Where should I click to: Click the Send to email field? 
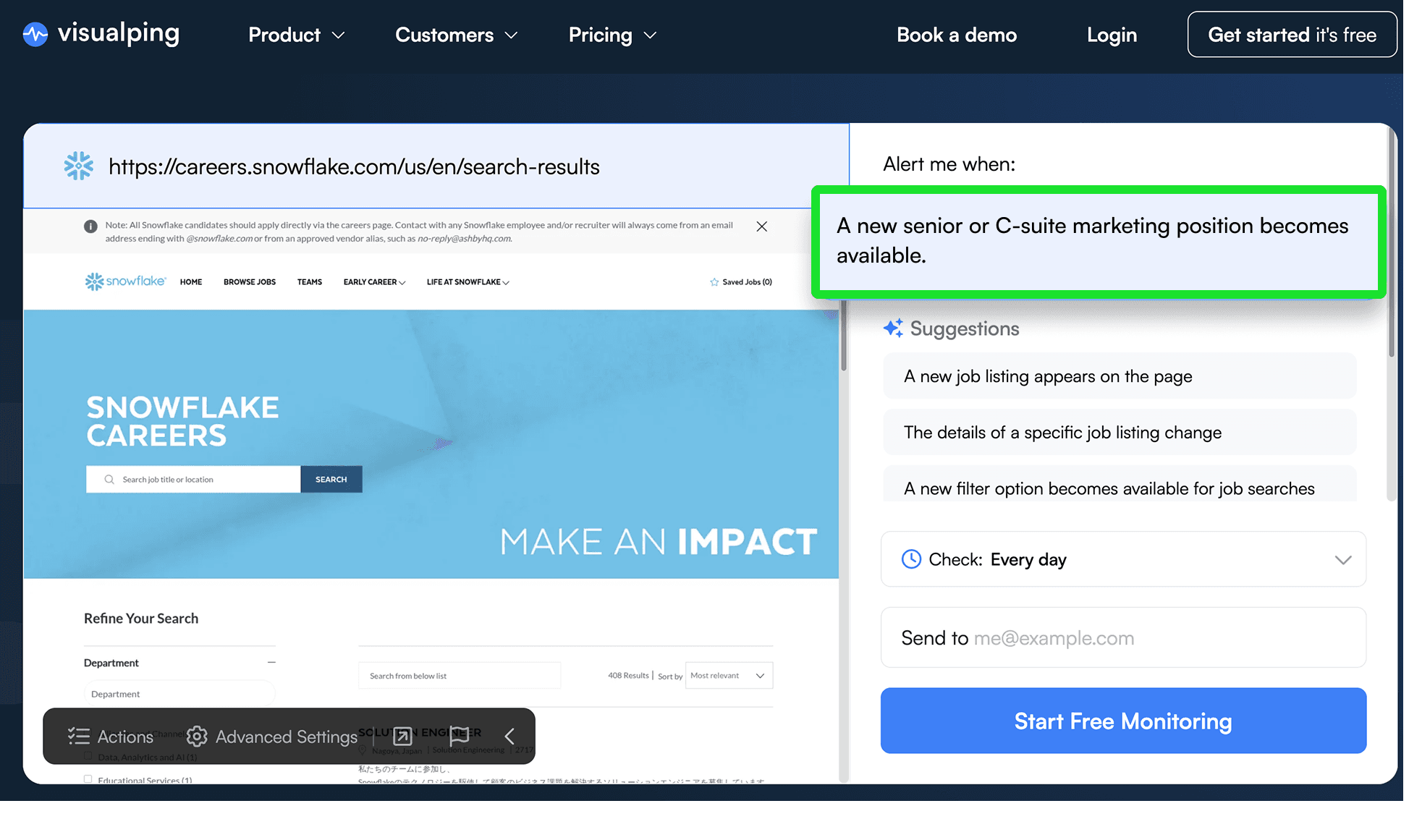(x=1122, y=637)
